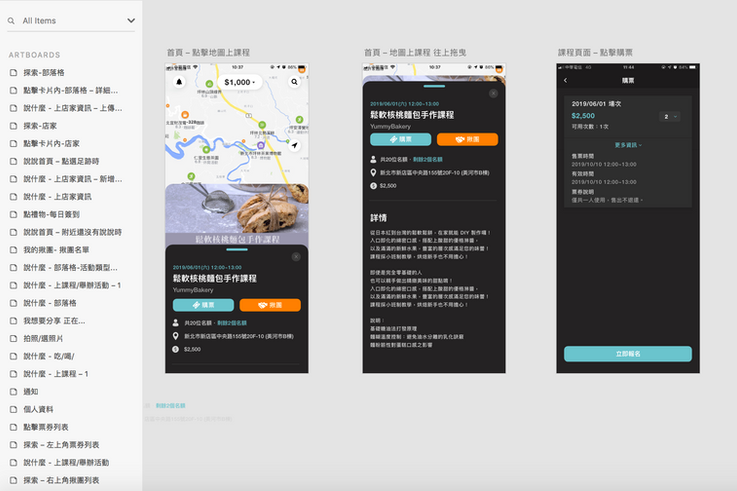Click the teal 購票 button in the first artboard
This screenshot has width=737, height=491.
coord(204,305)
